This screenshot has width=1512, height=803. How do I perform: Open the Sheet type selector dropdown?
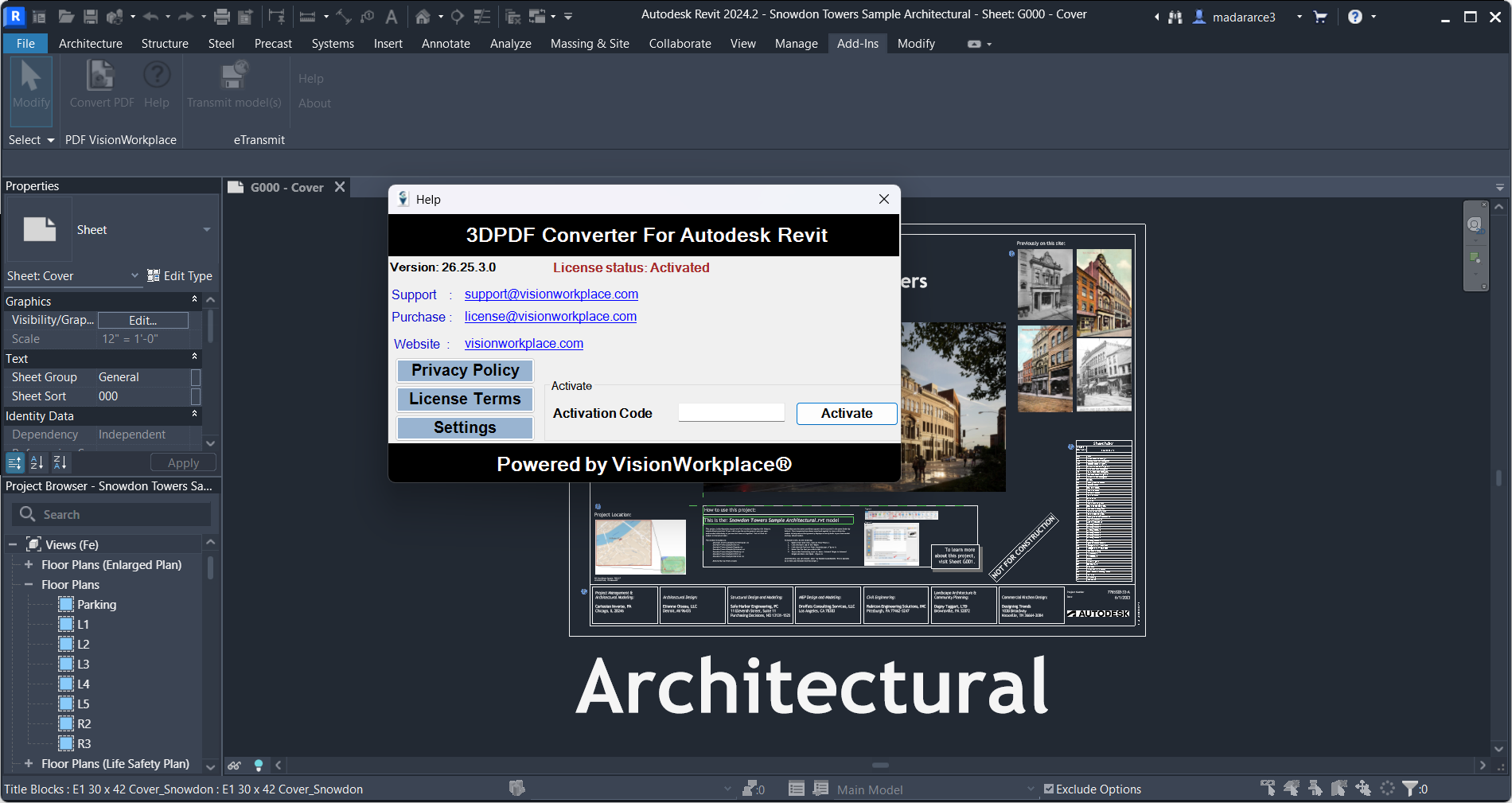coord(207,230)
